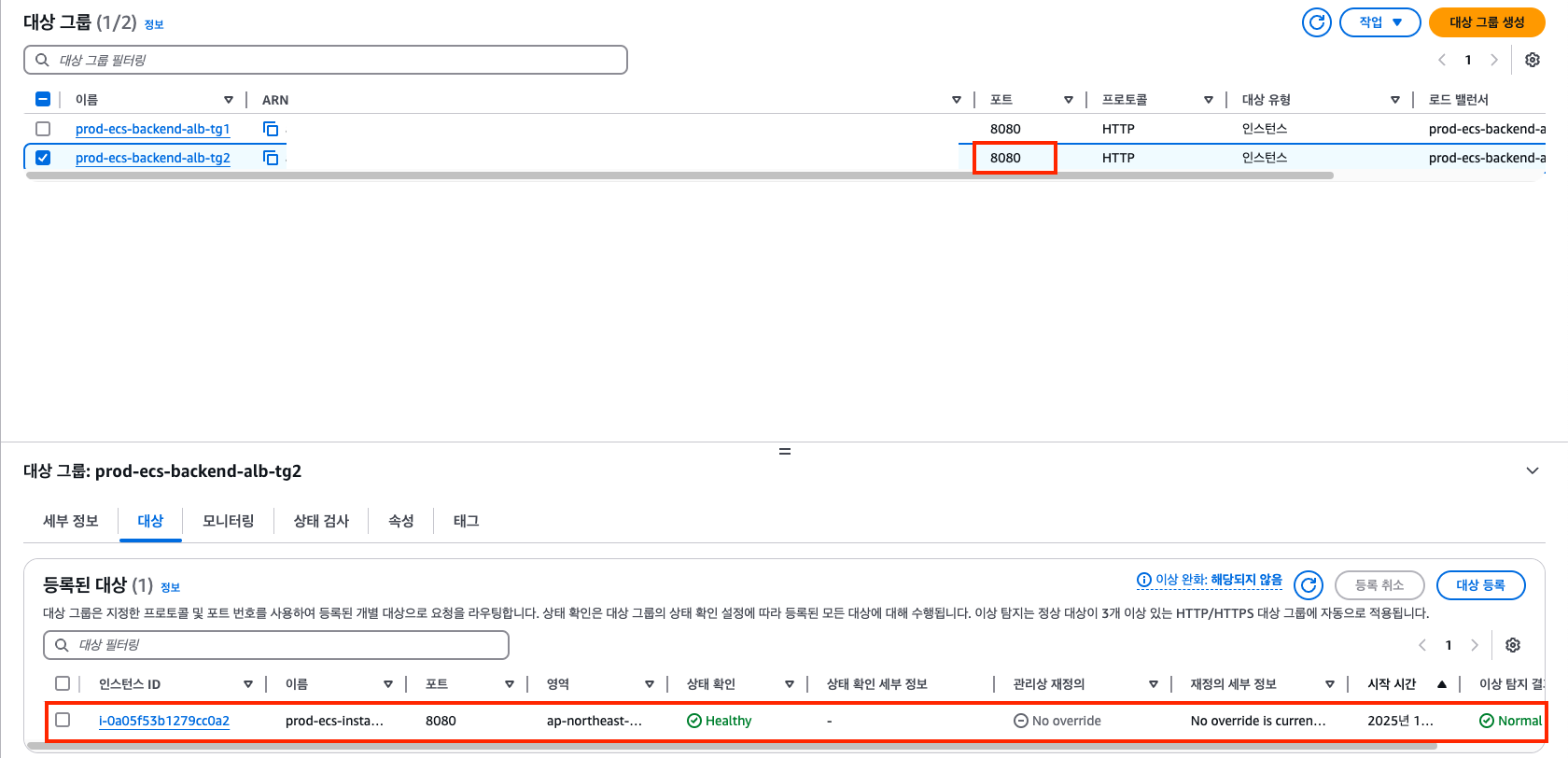
Task: Deselect the prod-ecs-backend-alb-tg2 checkbox
Action: 43,158
